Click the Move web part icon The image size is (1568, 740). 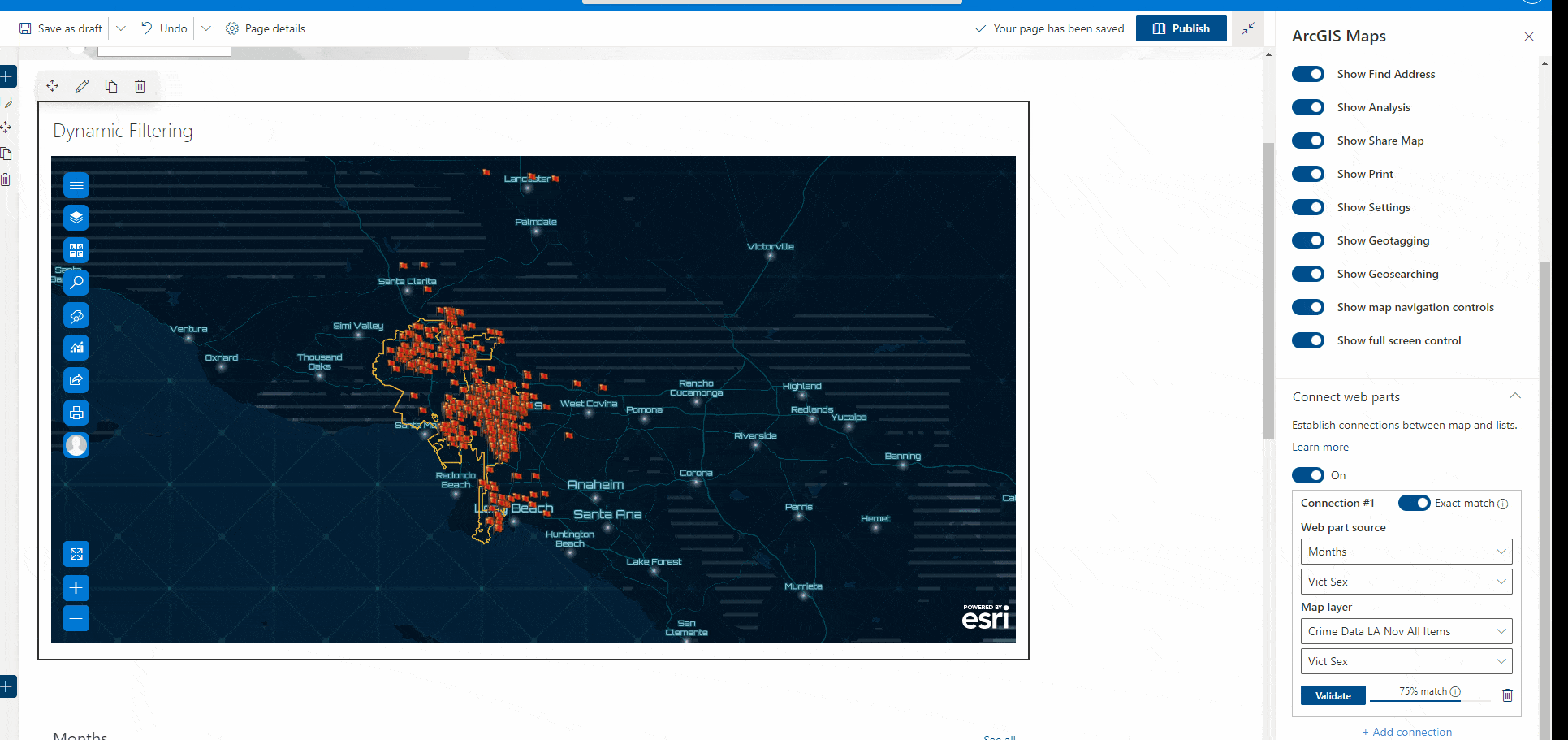point(53,86)
